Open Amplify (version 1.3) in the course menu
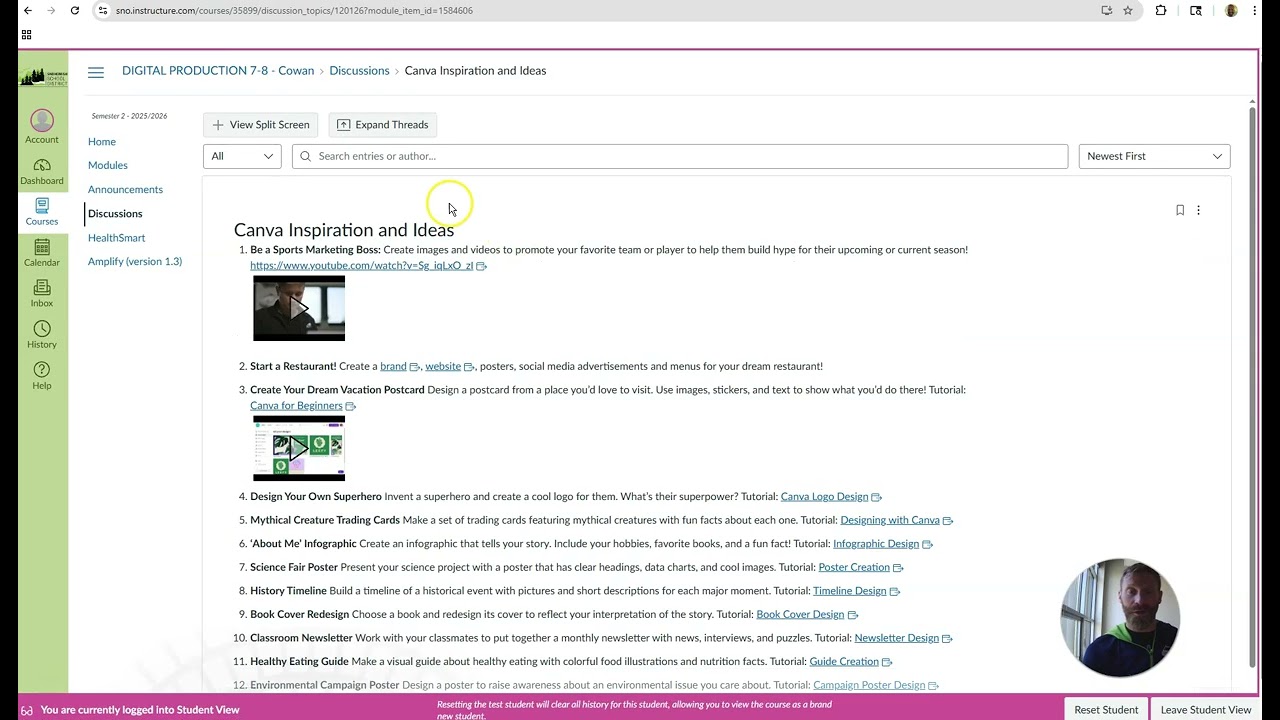 135,261
